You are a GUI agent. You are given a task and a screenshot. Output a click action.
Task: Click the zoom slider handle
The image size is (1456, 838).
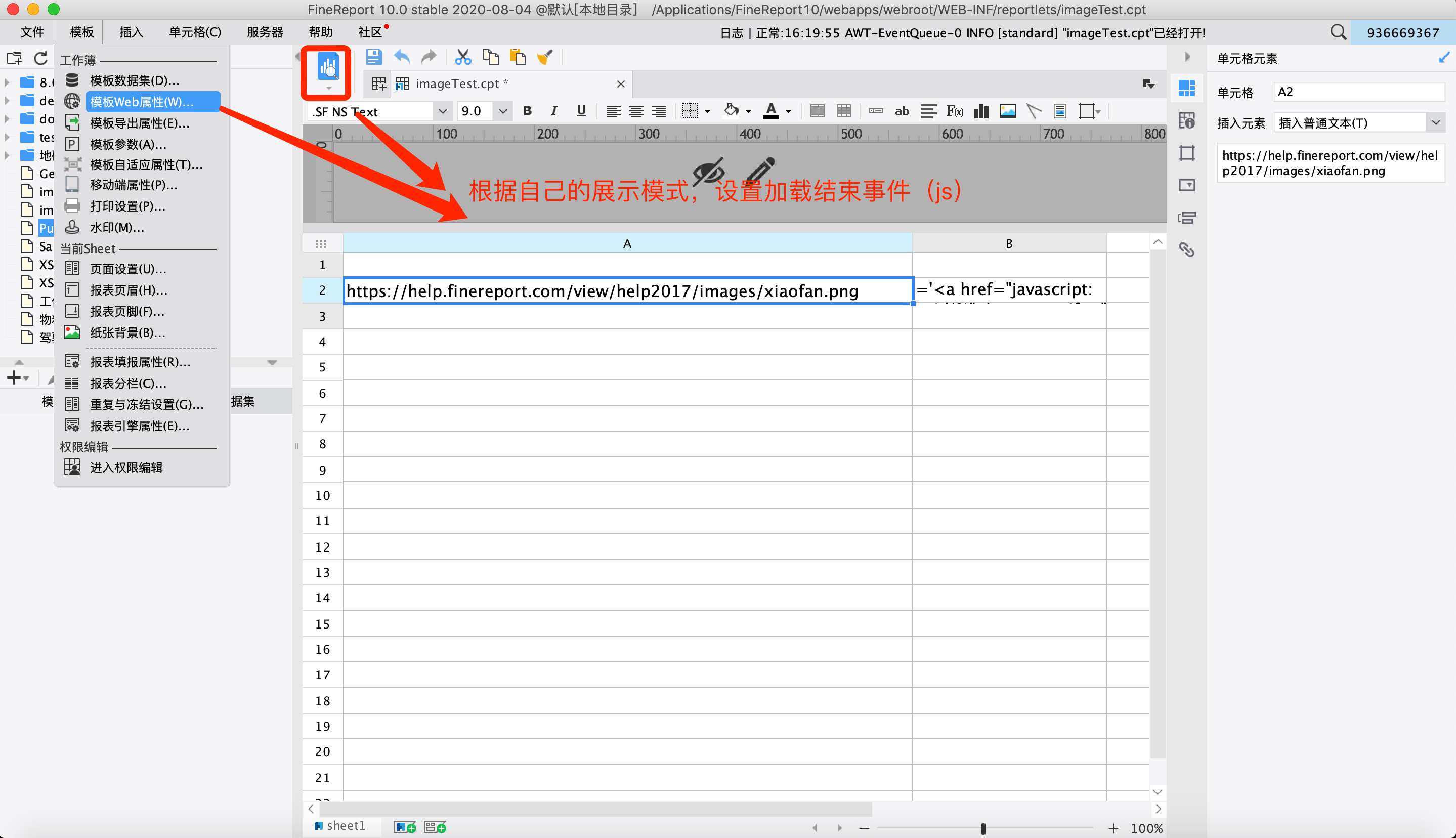pos(983,828)
